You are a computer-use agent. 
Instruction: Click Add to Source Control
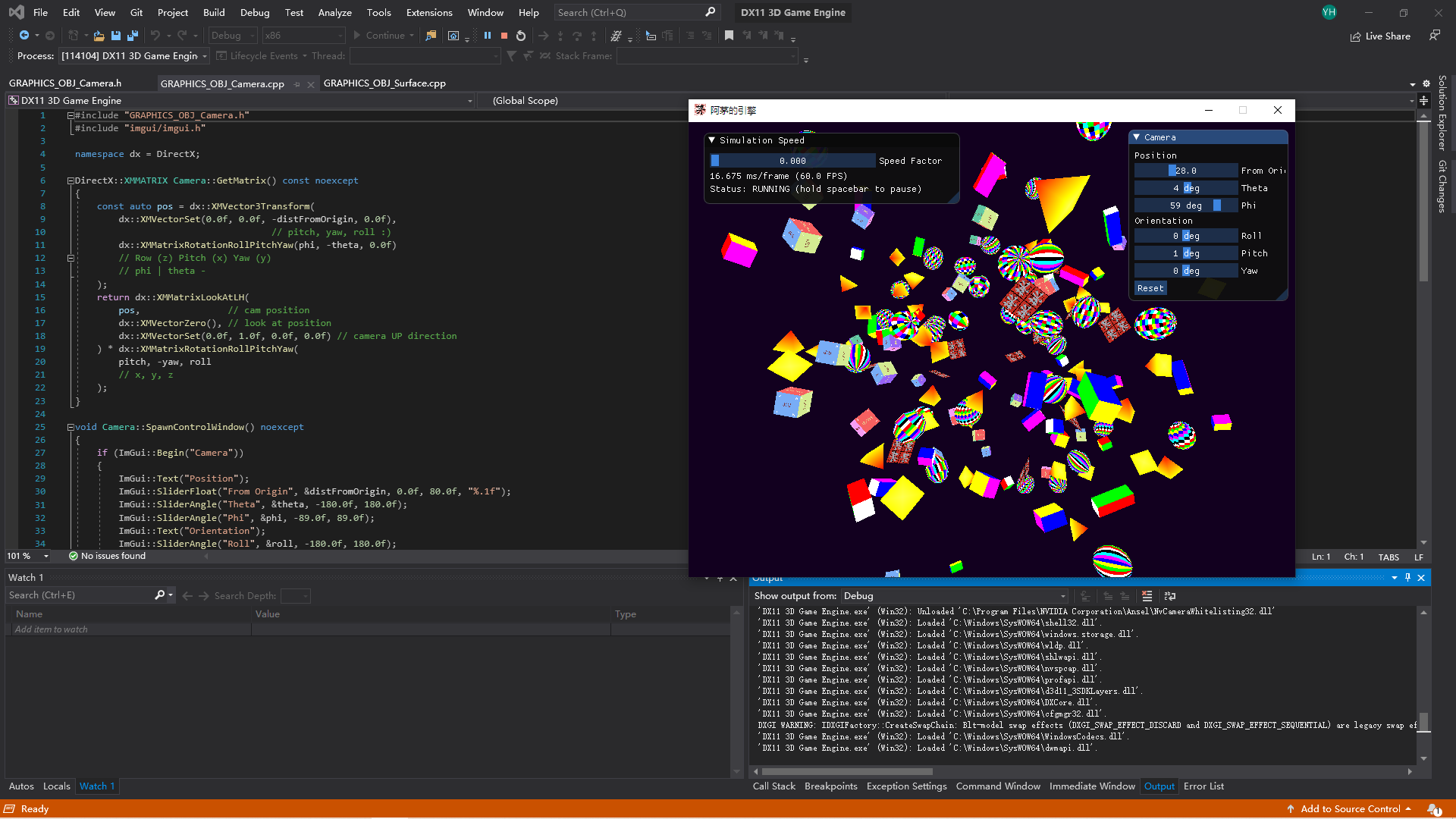1350,809
